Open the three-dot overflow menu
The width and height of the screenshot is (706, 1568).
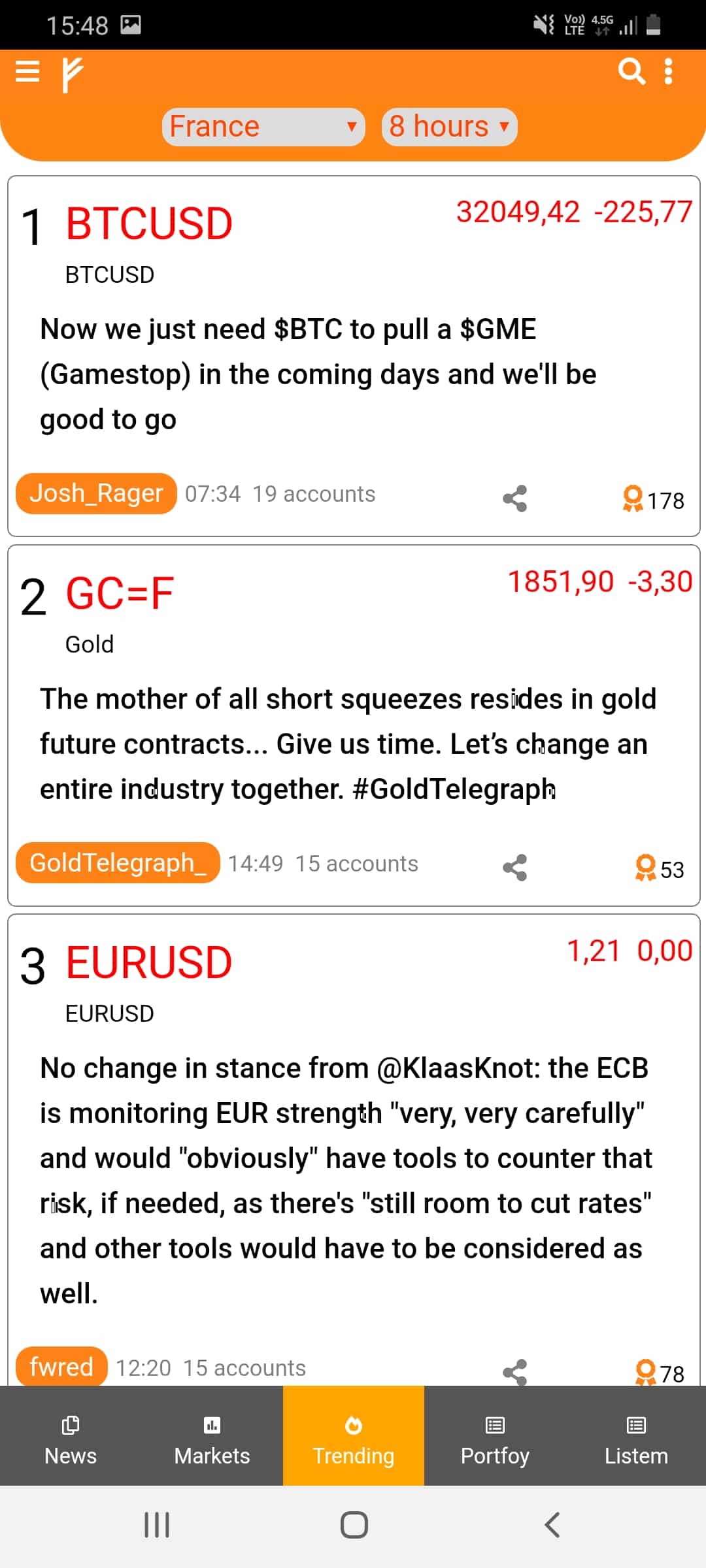click(668, 71)
